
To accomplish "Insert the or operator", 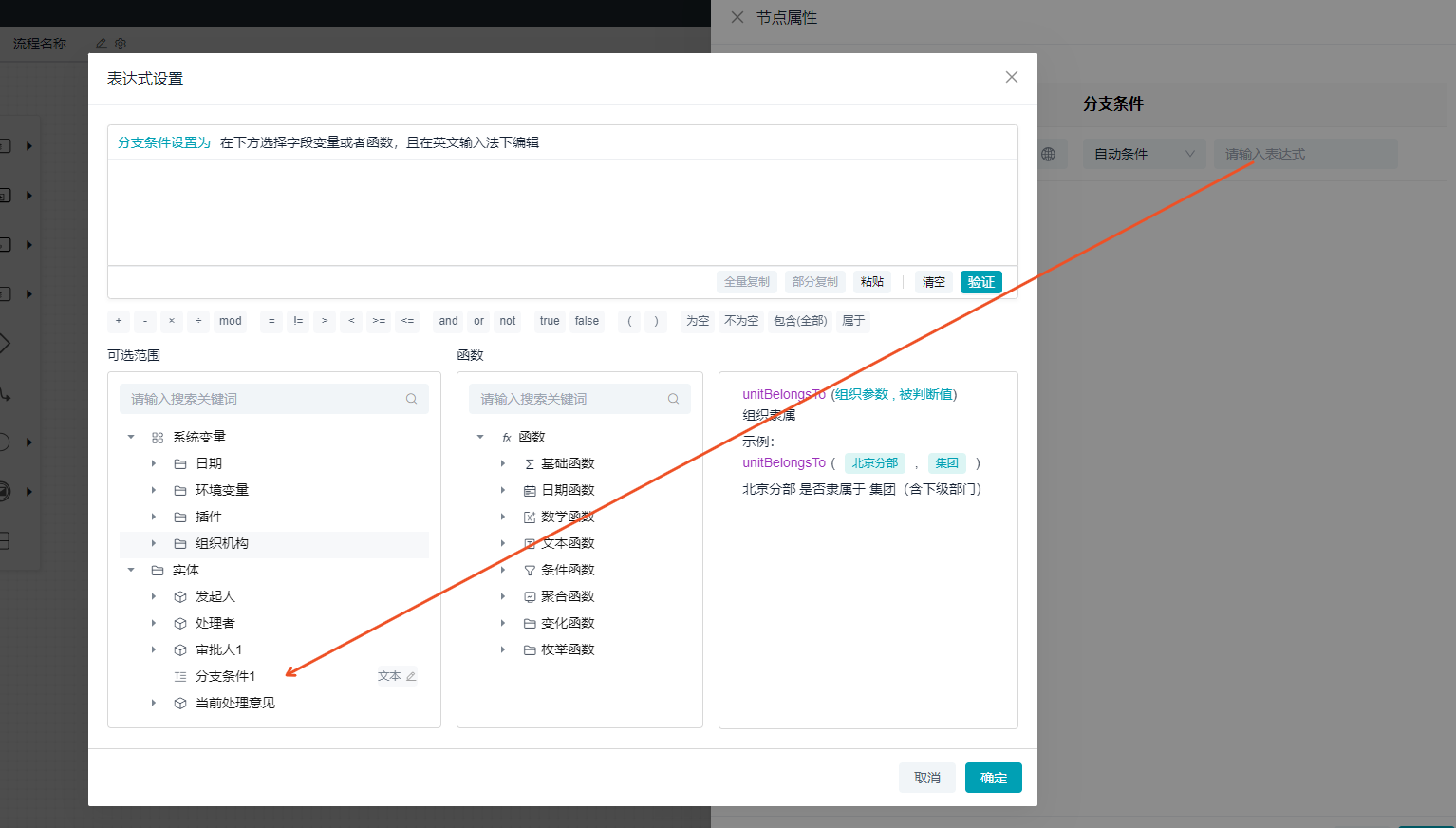I will coord(479,321).
